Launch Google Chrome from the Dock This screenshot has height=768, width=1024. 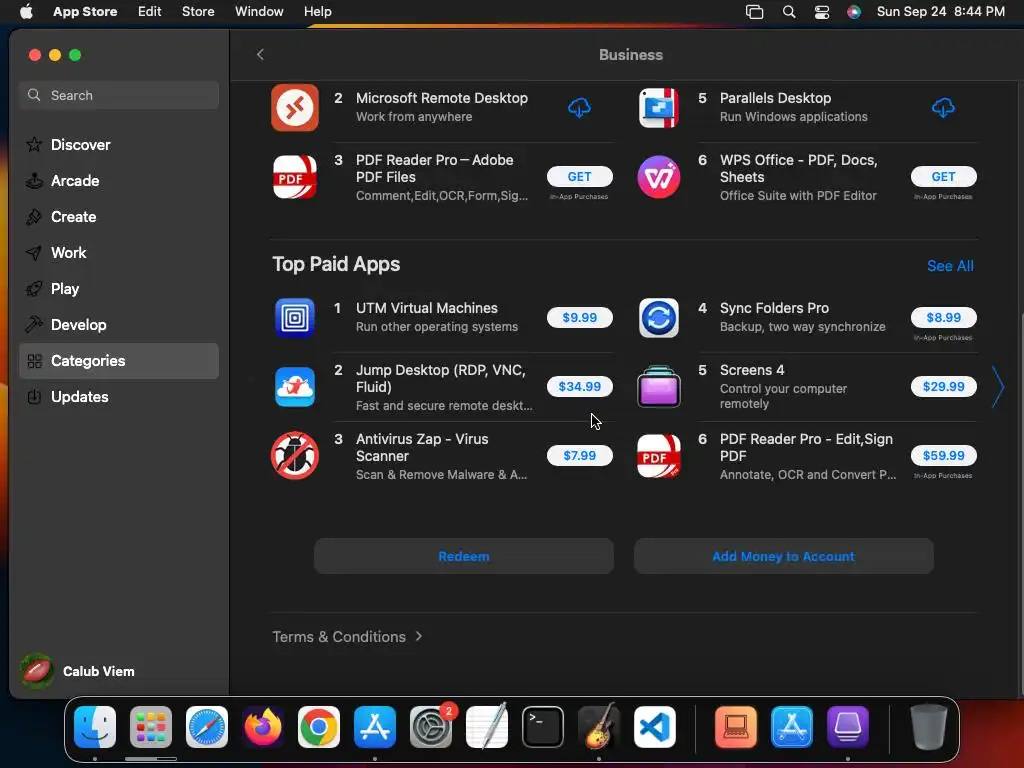pos(319,727)
